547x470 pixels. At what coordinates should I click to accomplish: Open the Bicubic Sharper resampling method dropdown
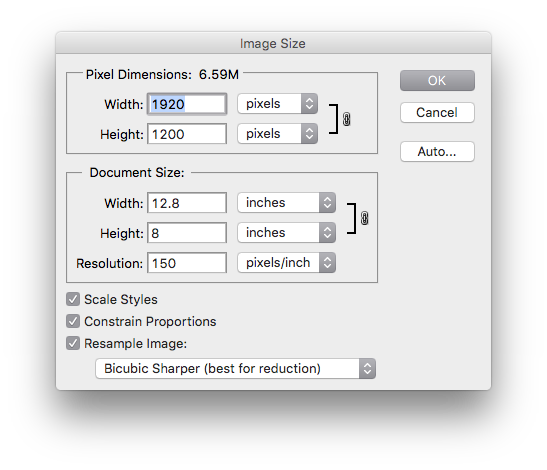235,368
